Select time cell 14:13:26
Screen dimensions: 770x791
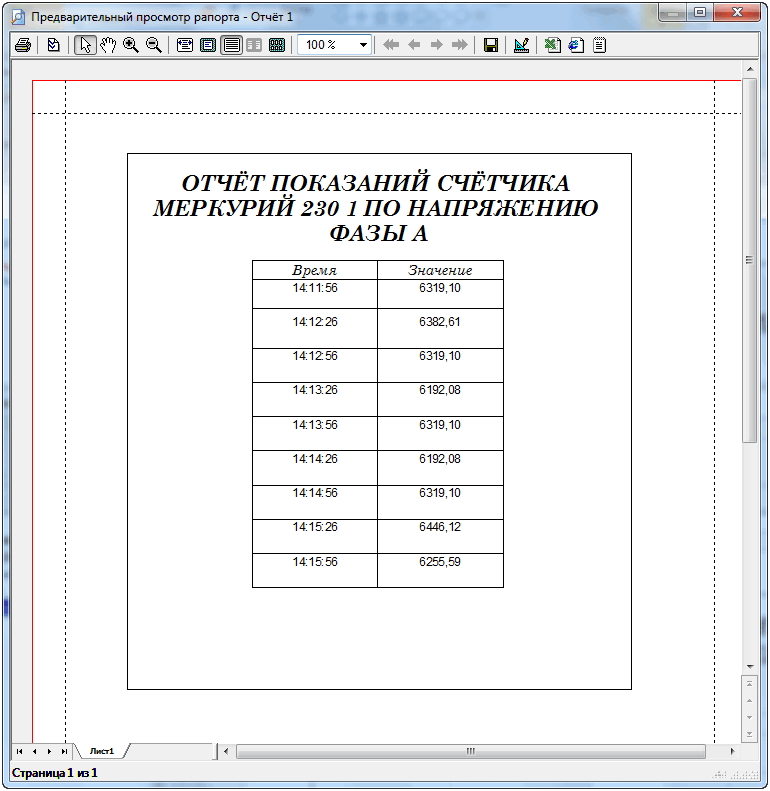tap(314, 399)
